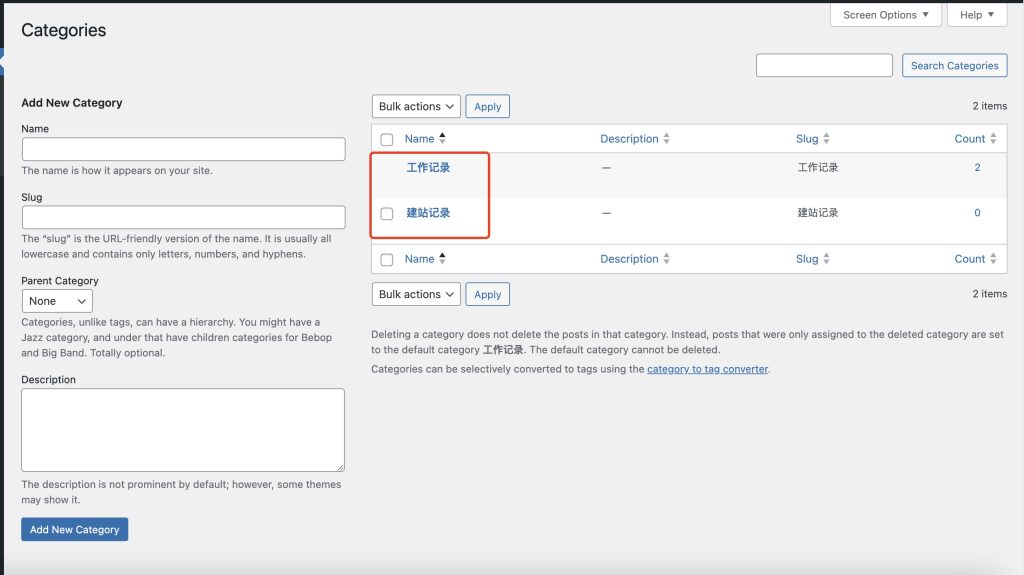Expand the Help tab
Screen dimensions: 1024x575
click(x=976, y=15)
